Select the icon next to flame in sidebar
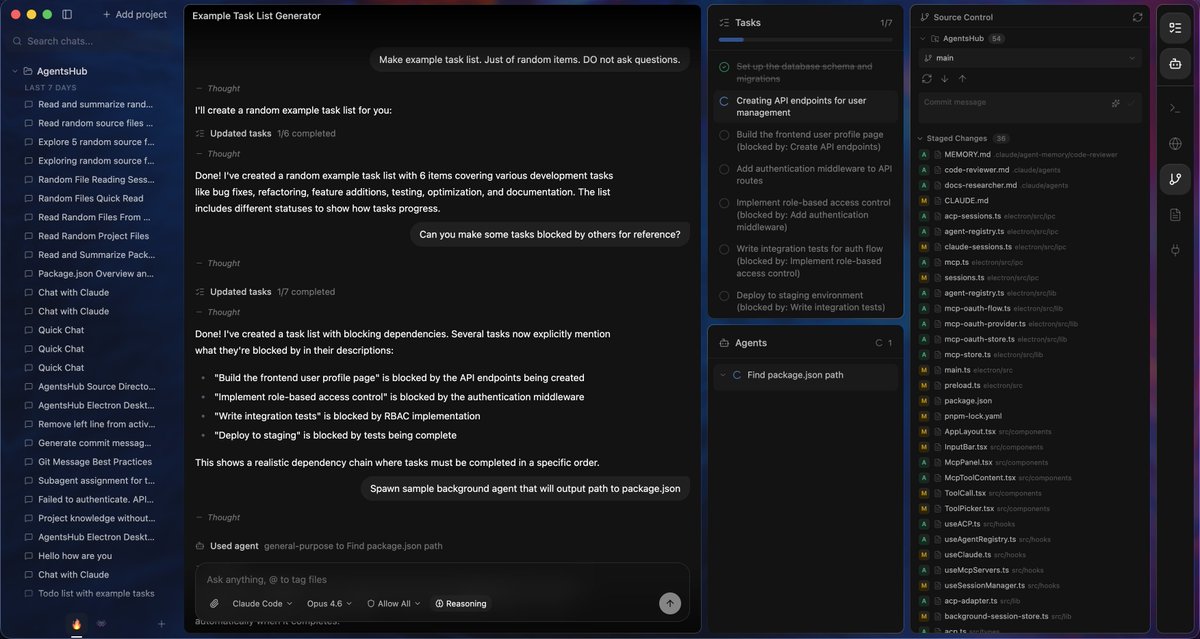The width and height of the screenshot is (1200, 639). pos(101,623)
